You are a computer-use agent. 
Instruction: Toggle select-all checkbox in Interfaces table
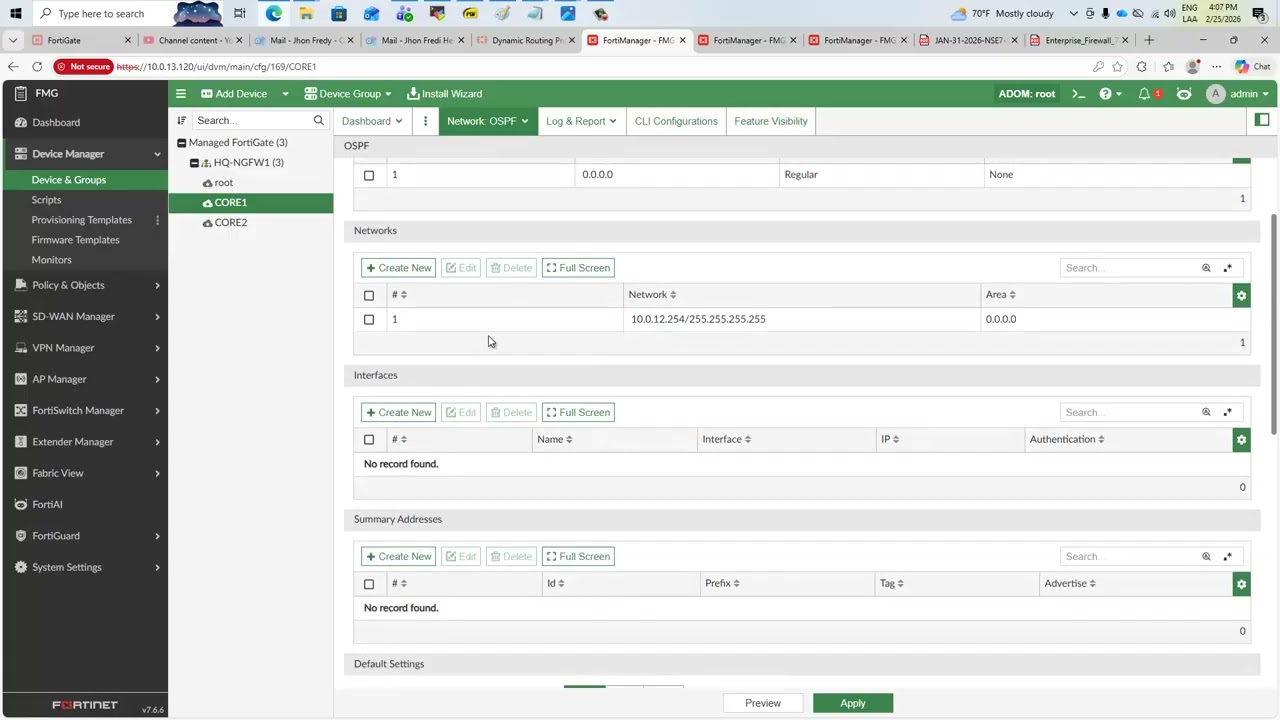(x=369, y=440)
